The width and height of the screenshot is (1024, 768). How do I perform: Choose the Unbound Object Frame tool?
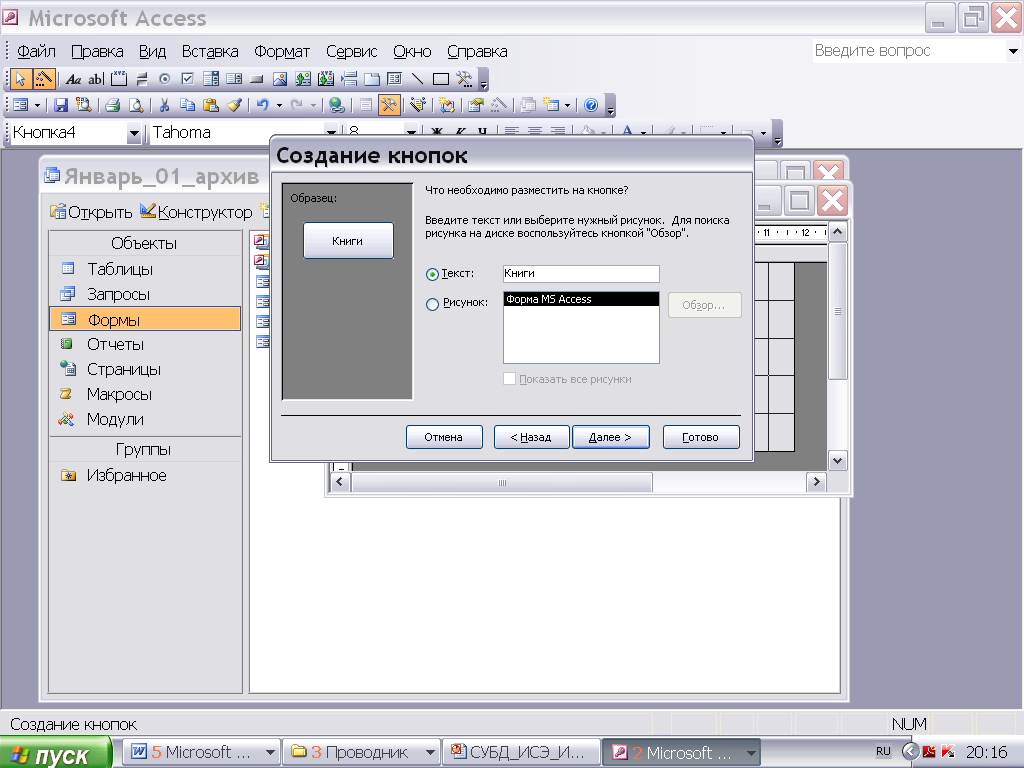click(x=303, y=80)
